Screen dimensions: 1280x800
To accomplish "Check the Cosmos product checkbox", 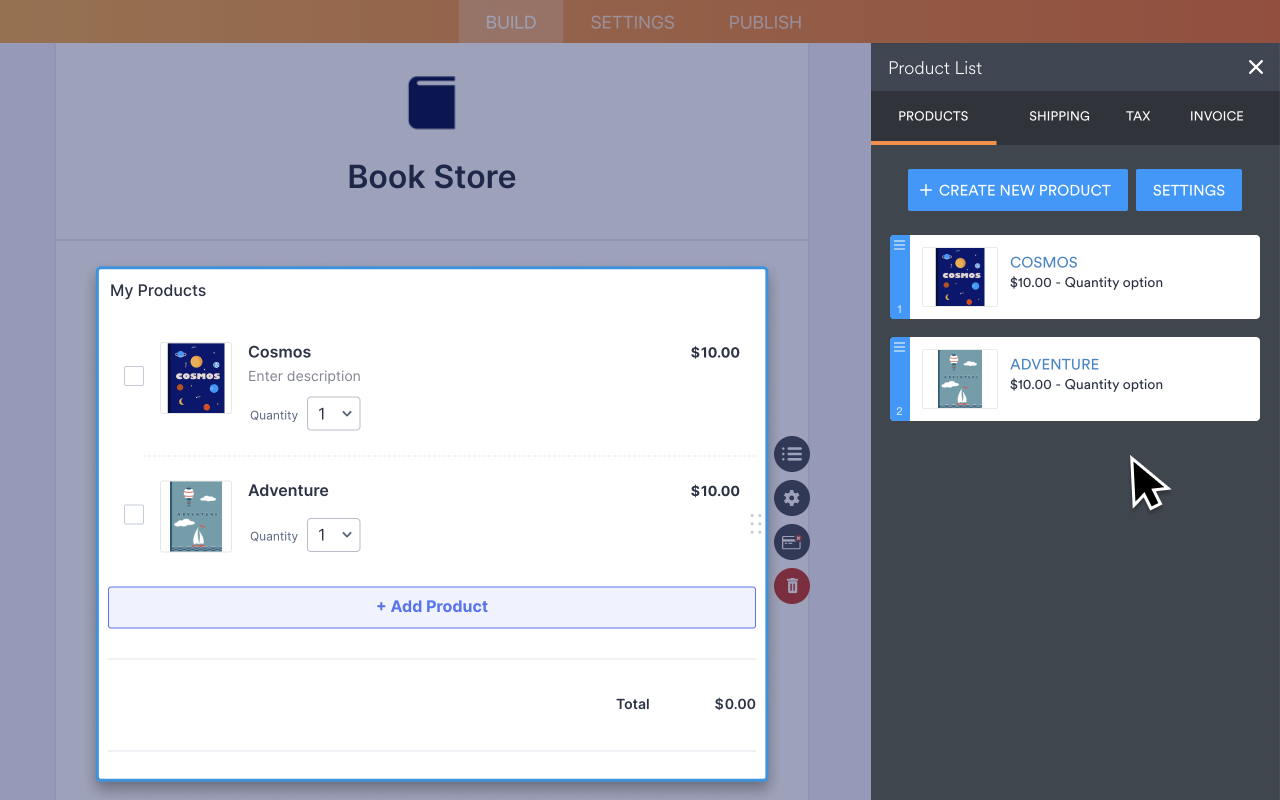I will [133, 375].
